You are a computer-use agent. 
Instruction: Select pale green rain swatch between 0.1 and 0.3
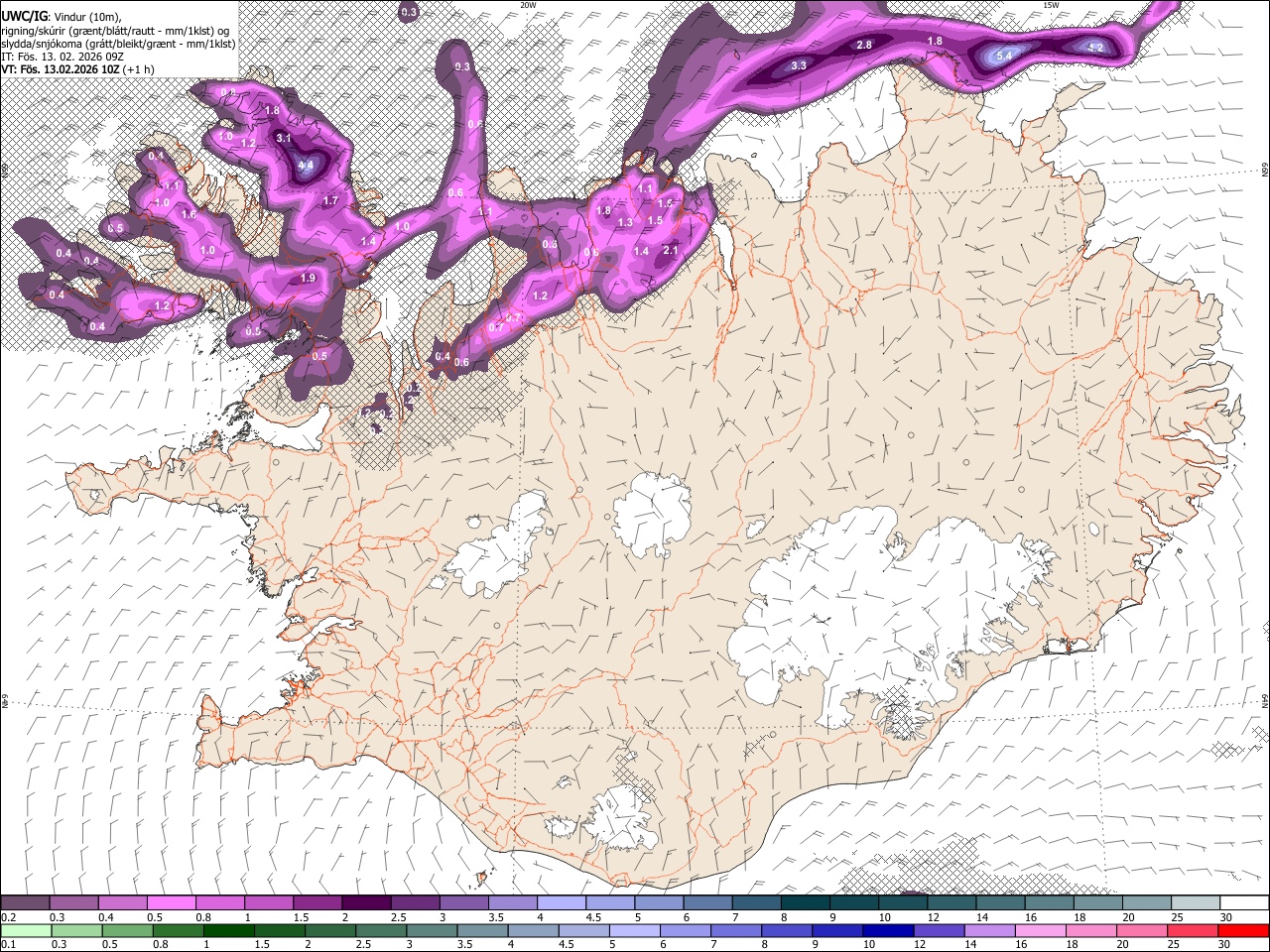pyautogui.click(x=27, y=931)
